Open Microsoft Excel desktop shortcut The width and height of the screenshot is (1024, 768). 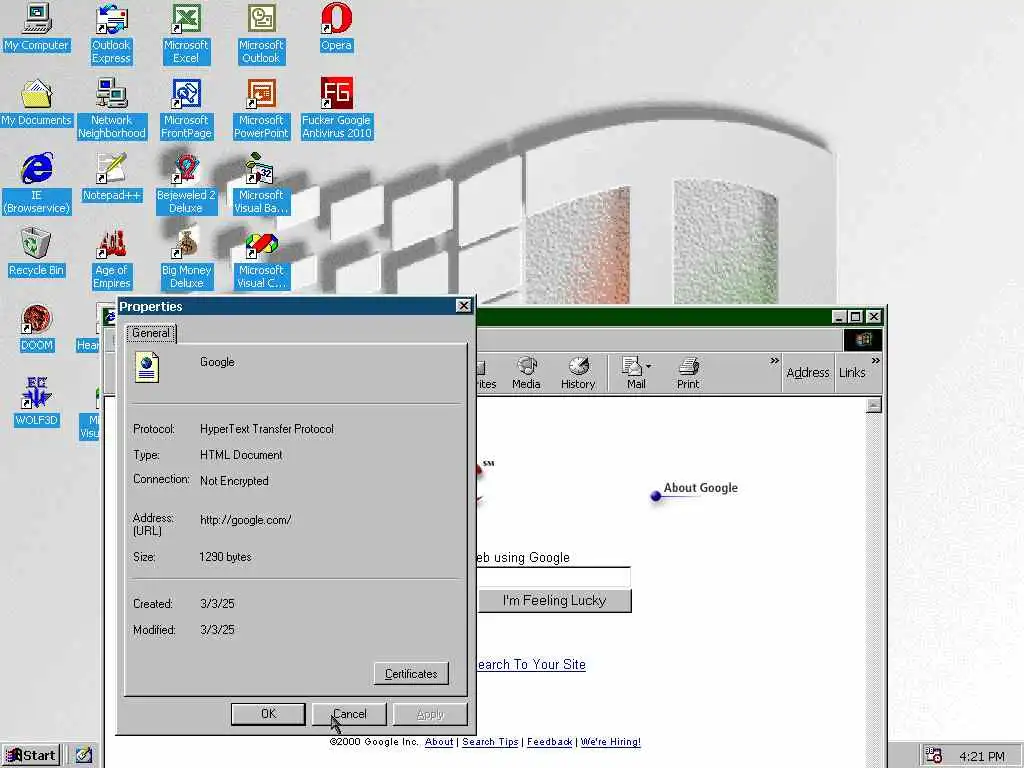click(x=186, y=34)
